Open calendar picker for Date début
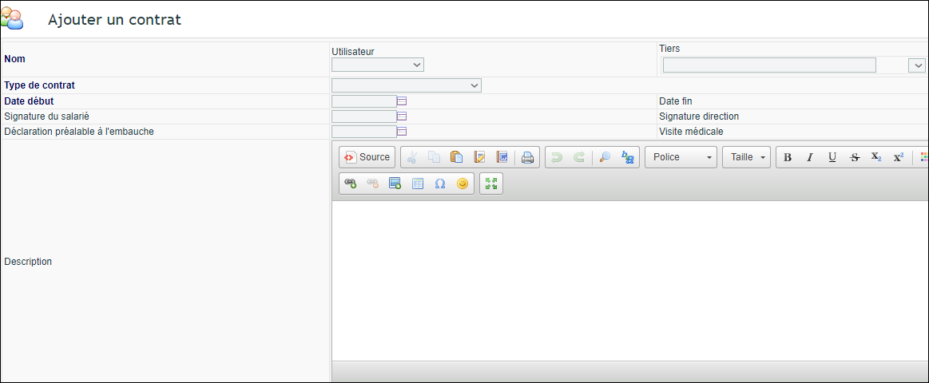Image resolution: width=929 pixels, height=383 pixels. (402, 101)
